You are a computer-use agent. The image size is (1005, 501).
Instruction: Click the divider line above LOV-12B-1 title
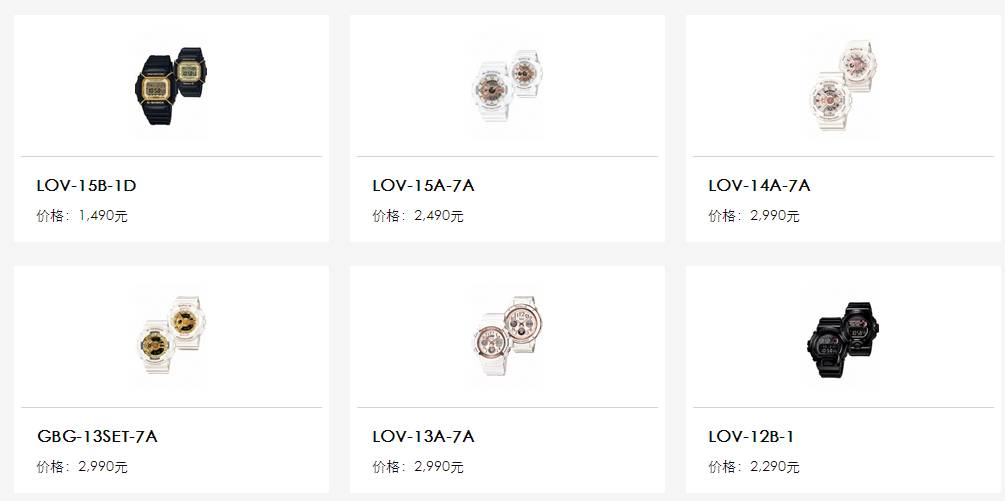(x=843, y=407)
